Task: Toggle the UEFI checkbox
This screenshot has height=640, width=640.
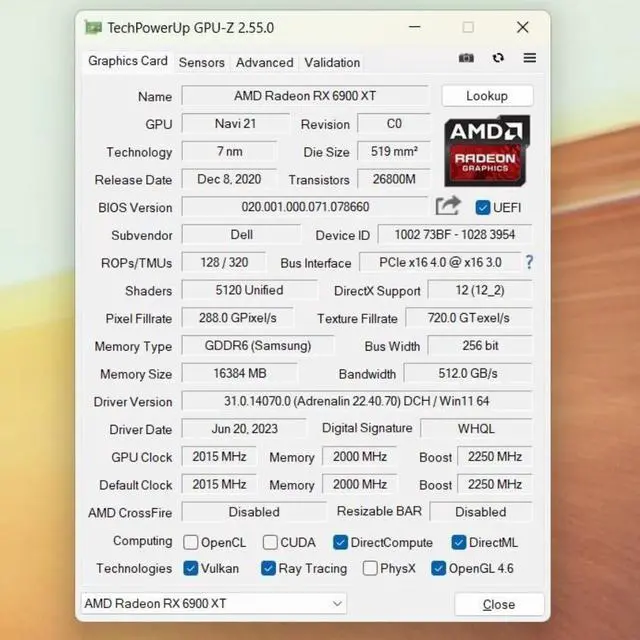Action: click(x=483, y=208)
